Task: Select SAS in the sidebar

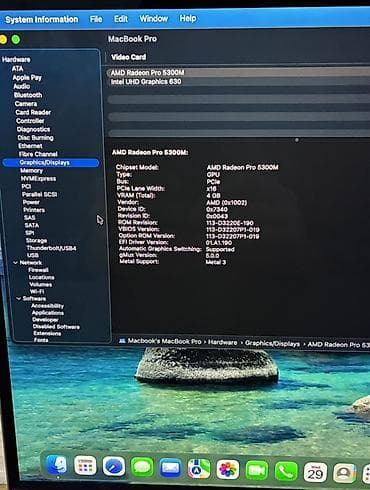Action: 29,217
